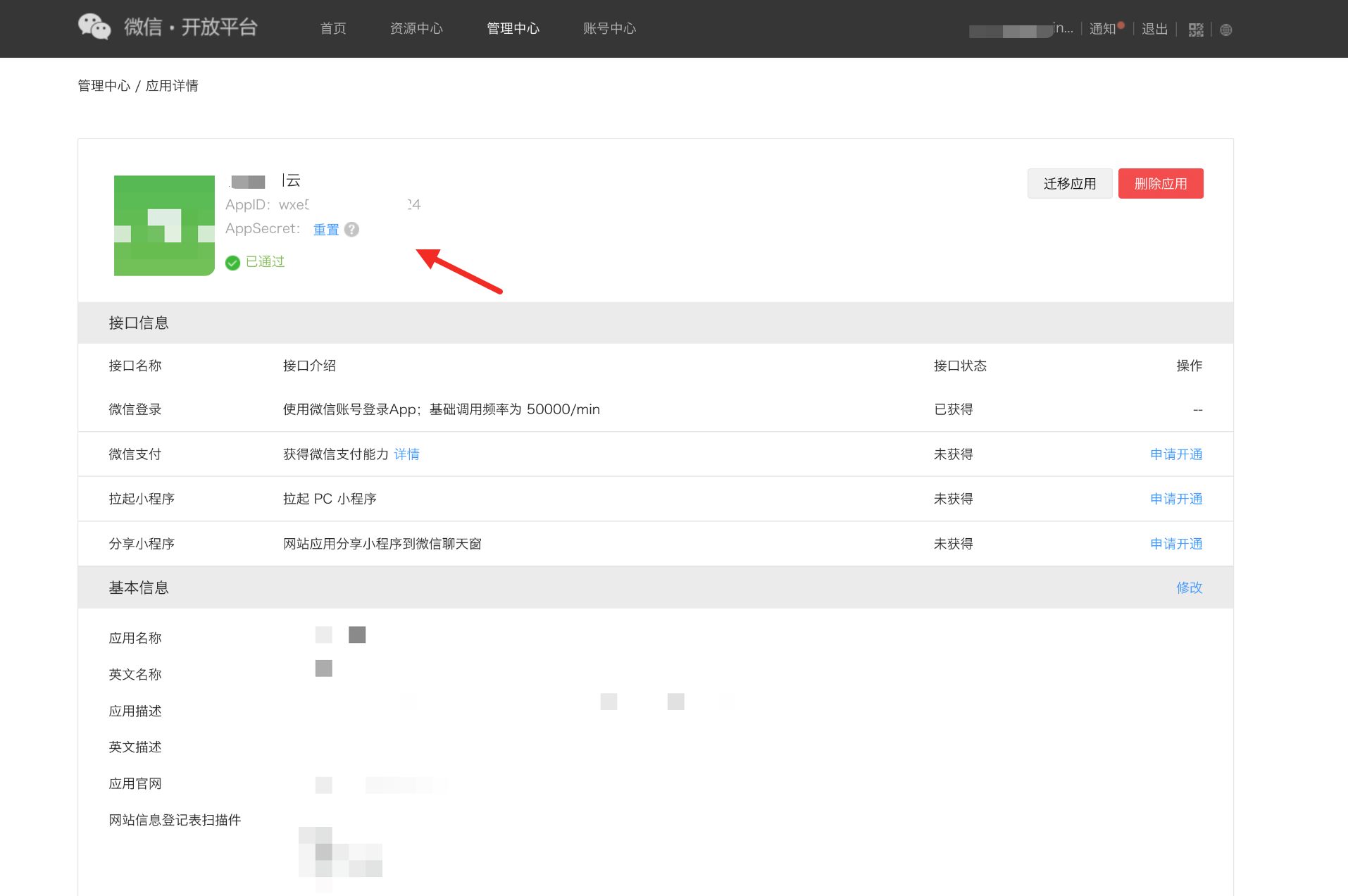Viewport: 1348px width, 896px height.
Task: Click the 重置 AppSecret link
Action: 326,230
